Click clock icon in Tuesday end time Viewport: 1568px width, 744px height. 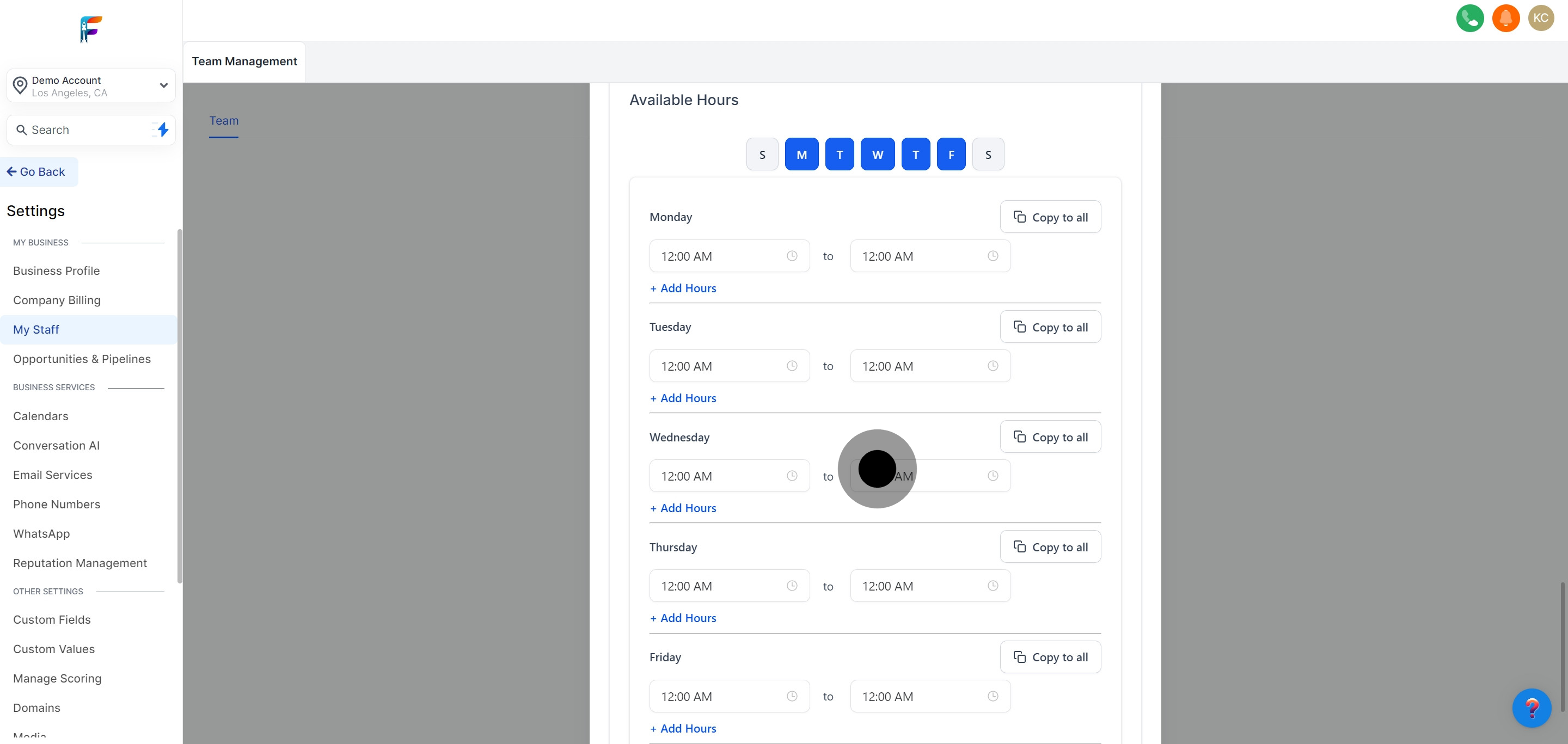click(992, 366)
